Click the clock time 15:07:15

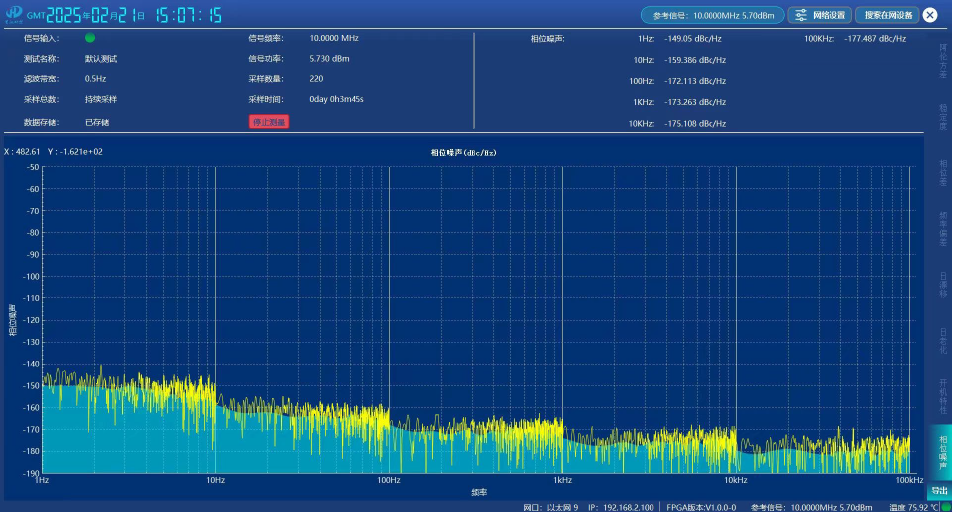189,15
